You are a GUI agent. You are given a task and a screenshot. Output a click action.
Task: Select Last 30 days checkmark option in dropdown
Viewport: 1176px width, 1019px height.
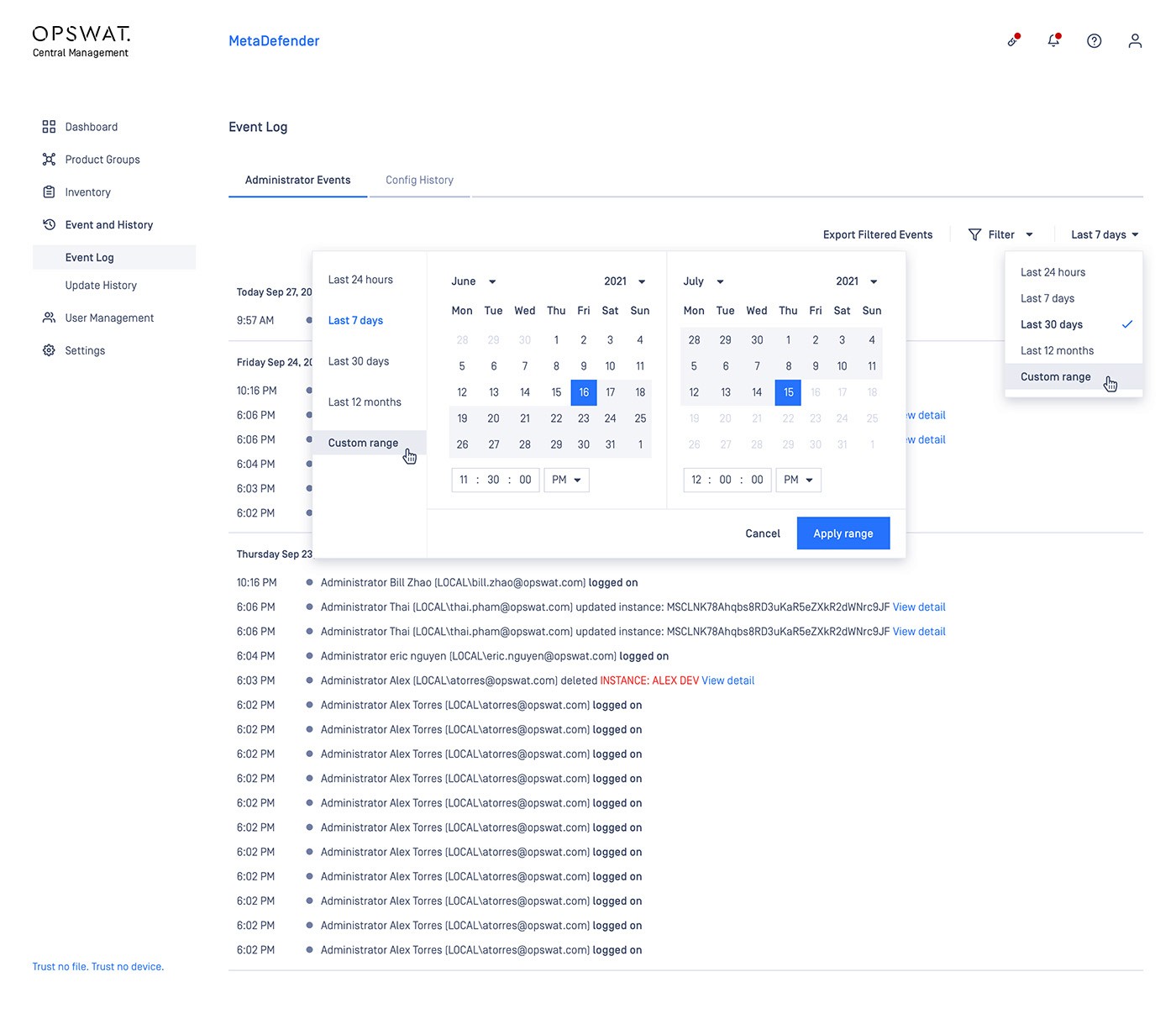[1074, 324]
